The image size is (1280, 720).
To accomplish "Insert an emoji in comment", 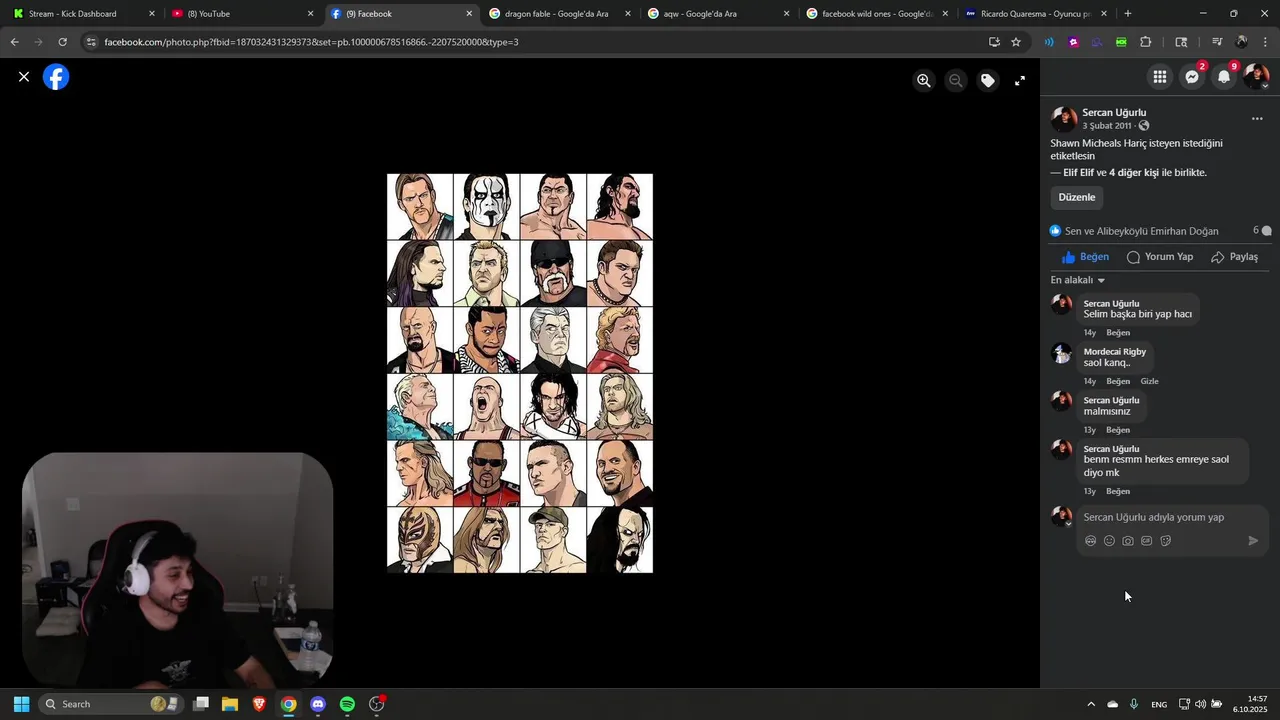I will pos(1109,541).
